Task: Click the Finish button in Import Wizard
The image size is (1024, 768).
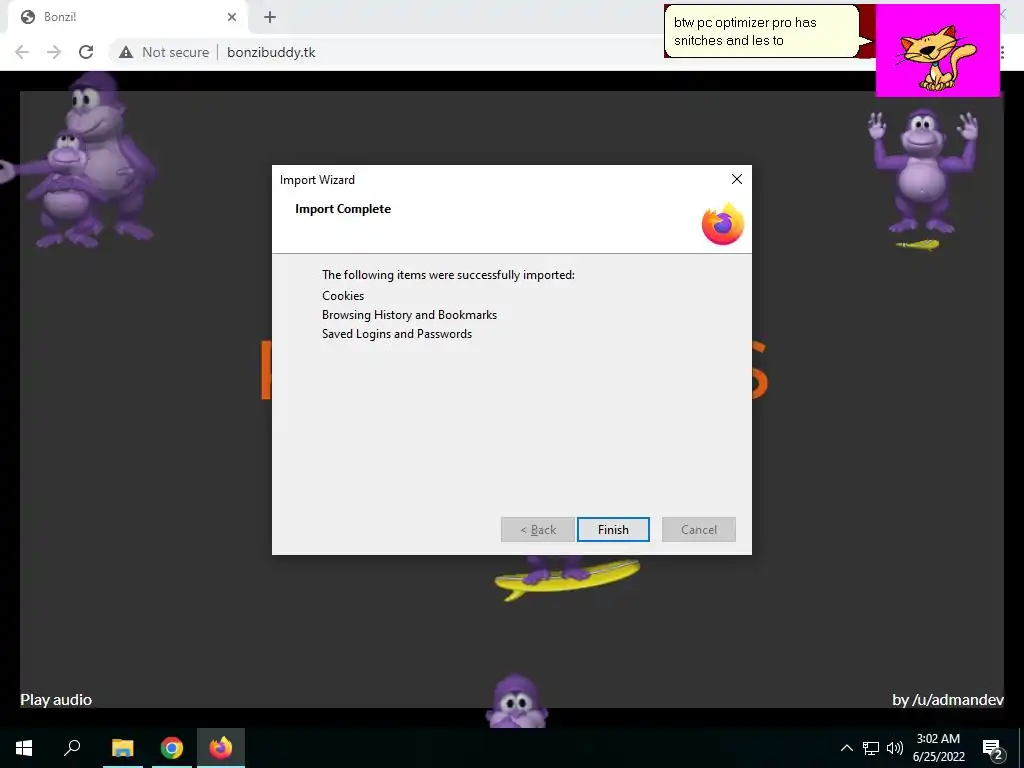Action: tap(613, 530)
